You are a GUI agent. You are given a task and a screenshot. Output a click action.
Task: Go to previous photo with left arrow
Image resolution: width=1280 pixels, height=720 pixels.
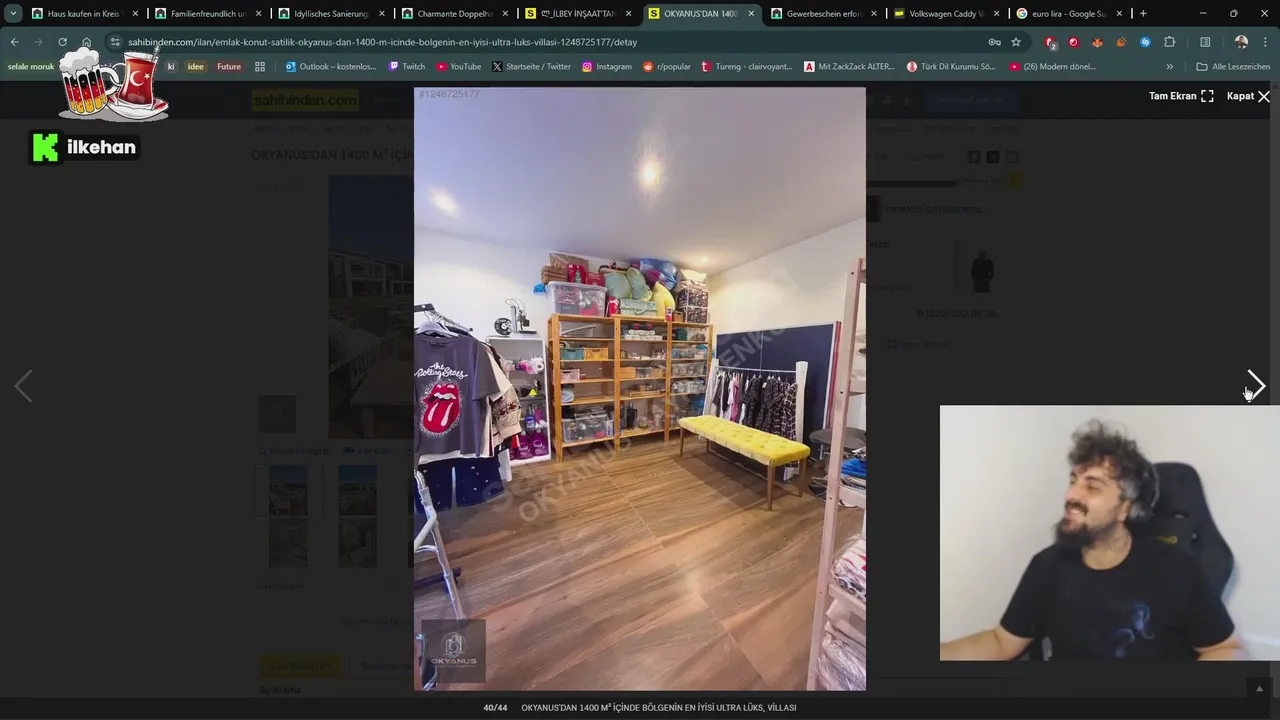(23, 385)
